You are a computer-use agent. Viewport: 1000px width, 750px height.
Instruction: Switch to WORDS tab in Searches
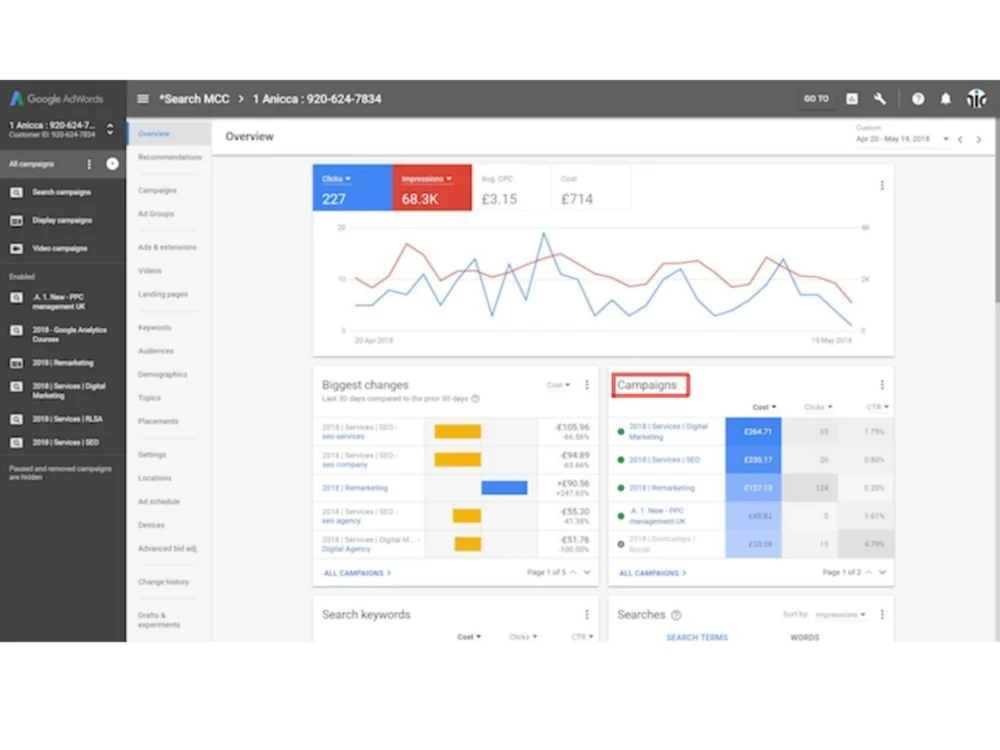pyautogui.click(x=805, y=637)
